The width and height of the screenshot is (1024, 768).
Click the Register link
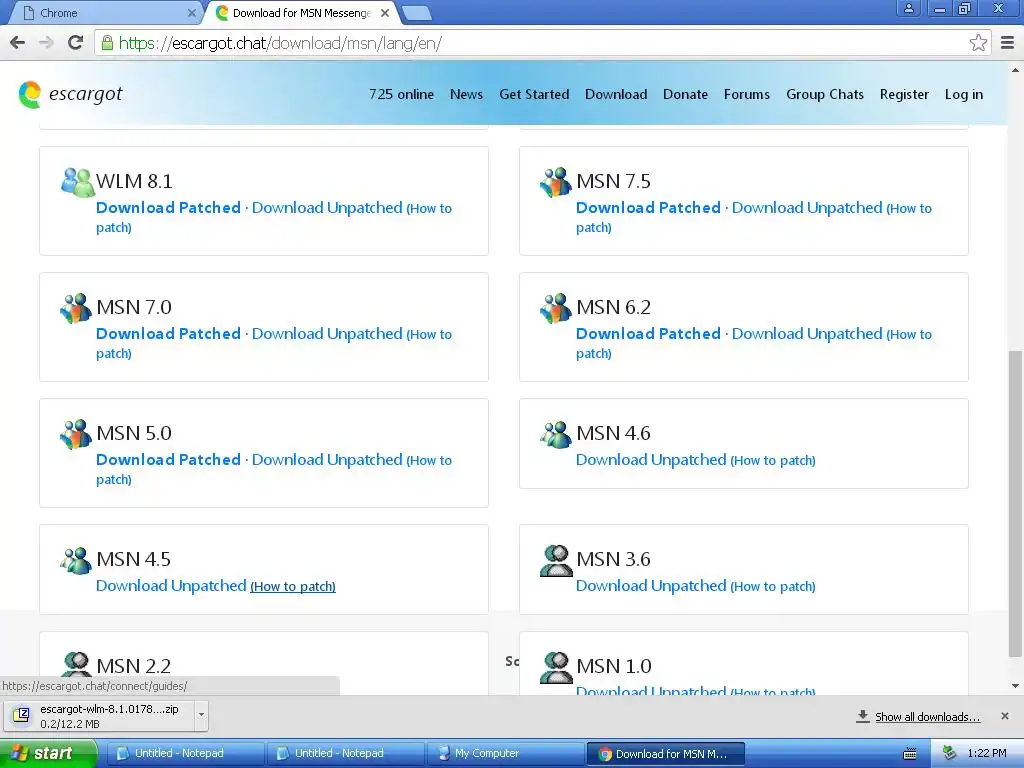904,94
